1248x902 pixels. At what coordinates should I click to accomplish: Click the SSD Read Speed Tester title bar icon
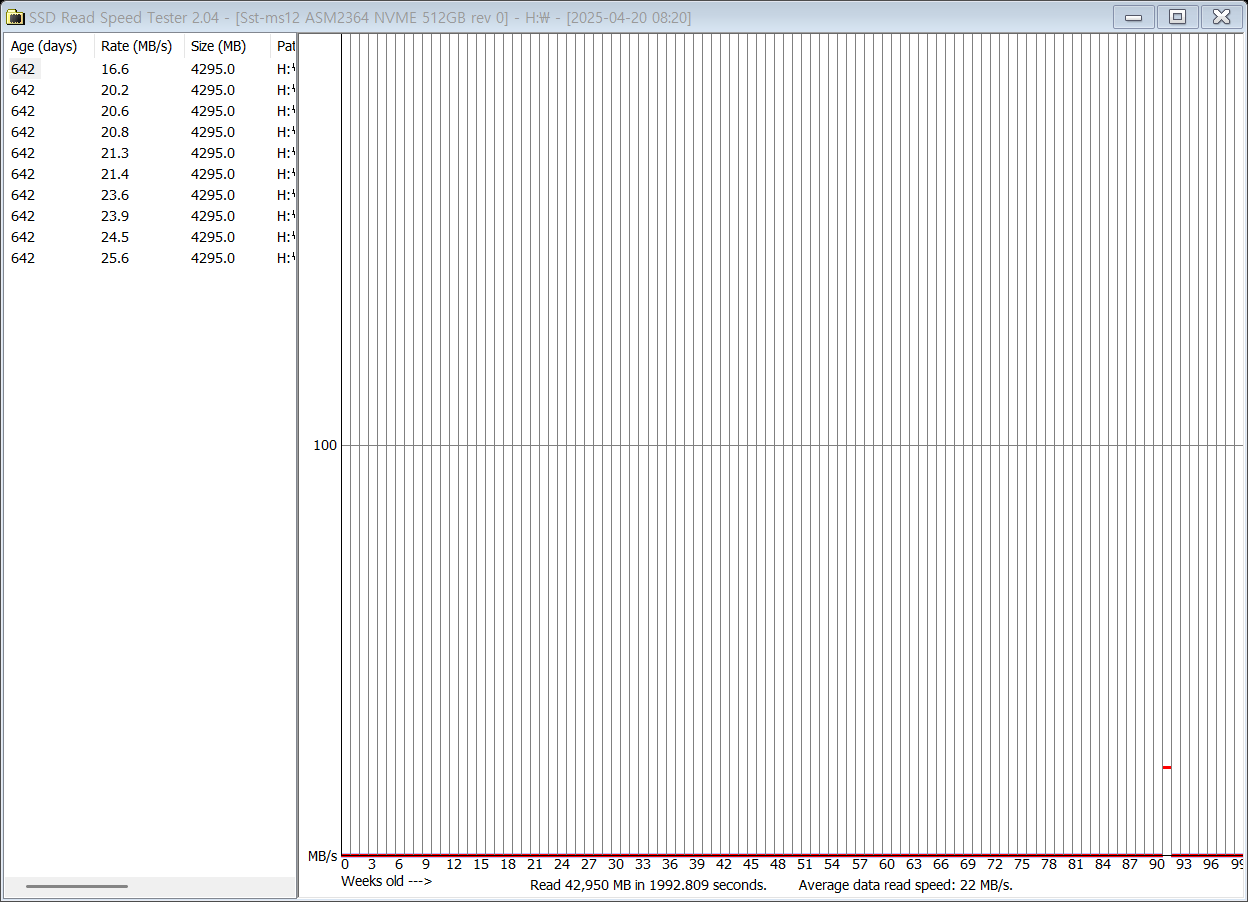pyautogui.click(x=15, y=17)
